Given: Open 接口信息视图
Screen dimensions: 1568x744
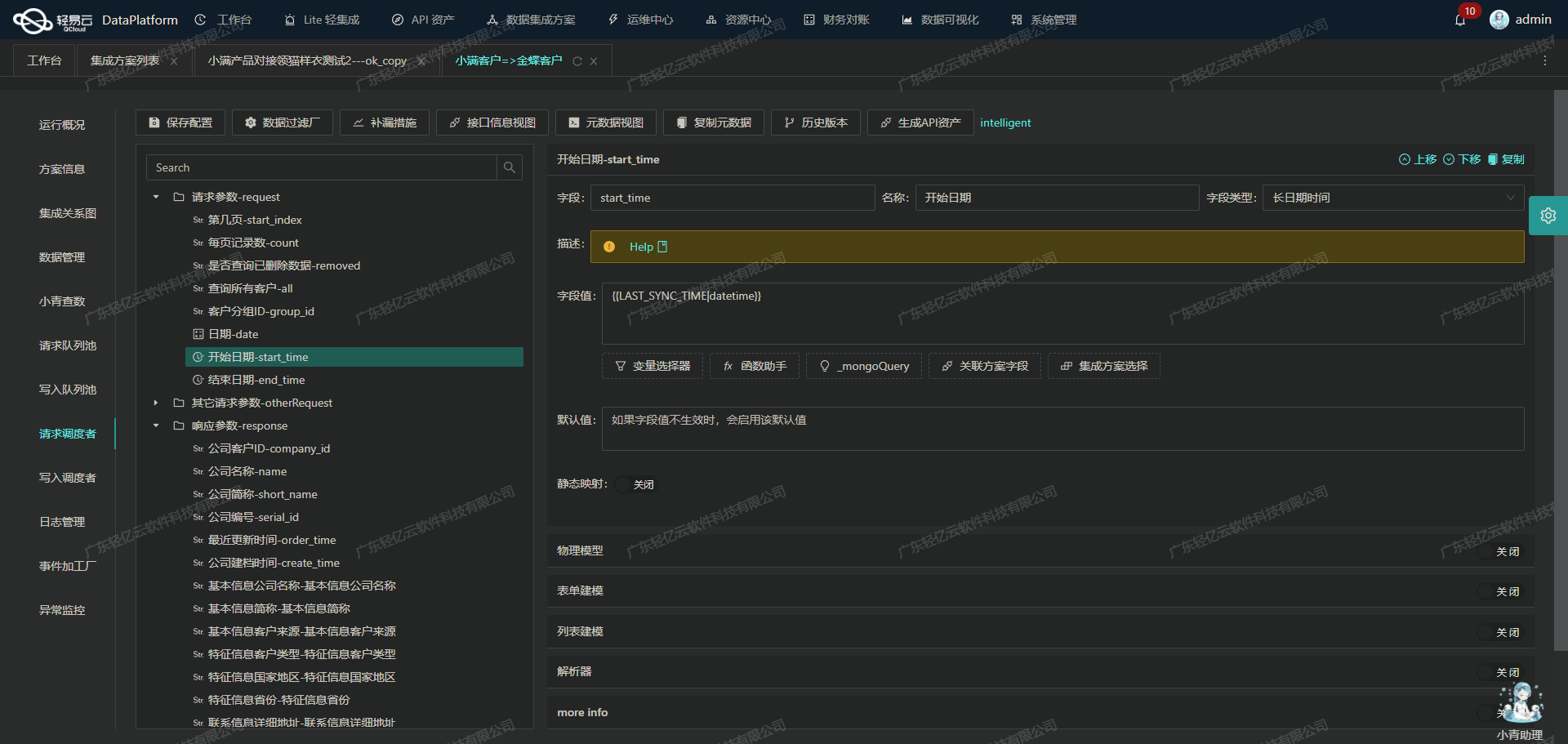Looking at the screenshot, I should click(x=492, y=123).
